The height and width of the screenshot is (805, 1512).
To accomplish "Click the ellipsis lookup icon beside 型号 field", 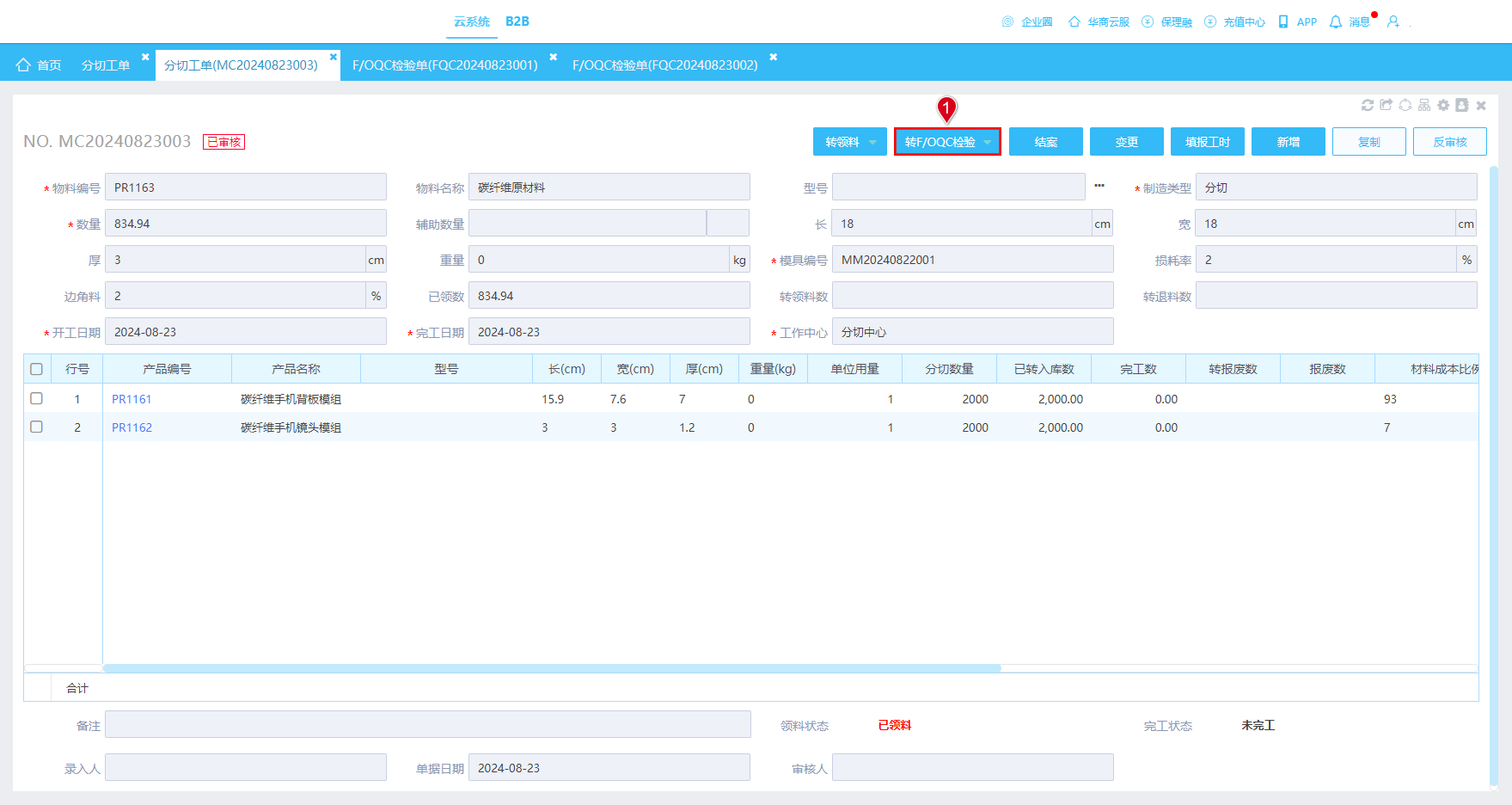I will tap(1099, 186).
